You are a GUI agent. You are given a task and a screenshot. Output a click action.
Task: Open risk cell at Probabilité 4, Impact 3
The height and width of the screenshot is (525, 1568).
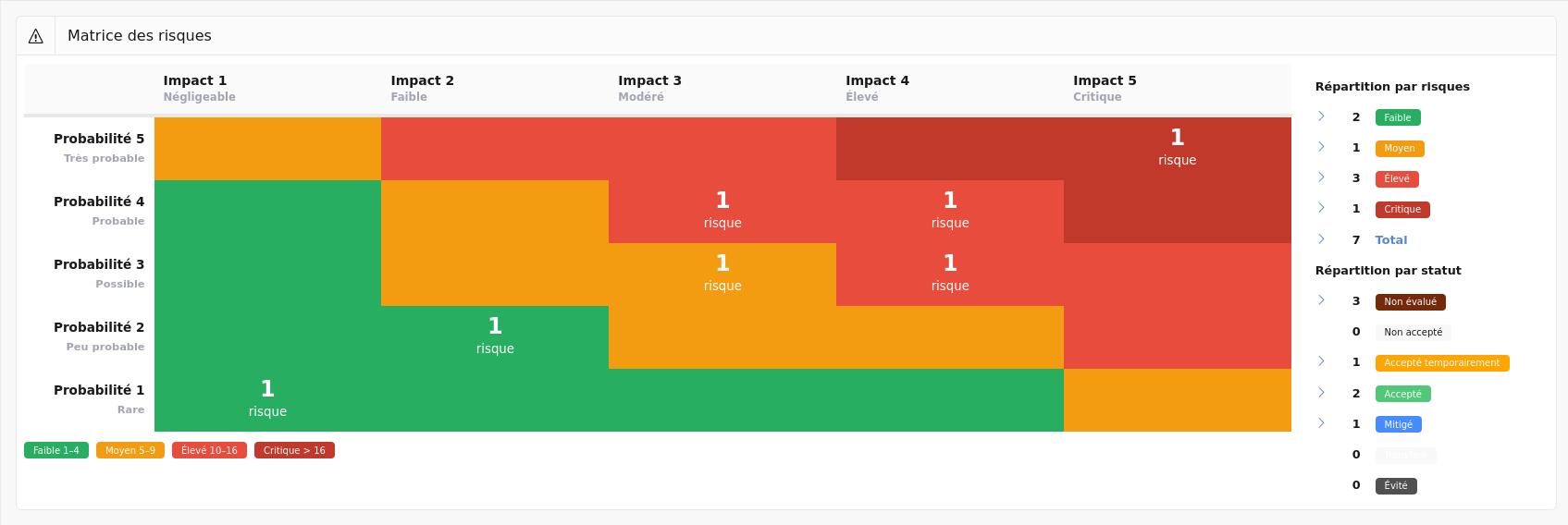tap(722, 211)
